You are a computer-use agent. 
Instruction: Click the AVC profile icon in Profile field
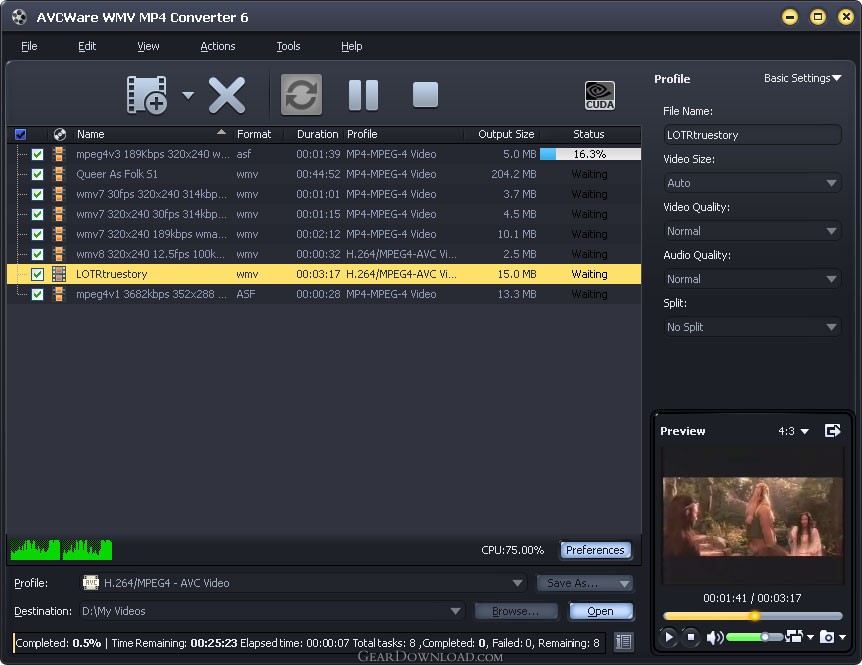[91, 583]
